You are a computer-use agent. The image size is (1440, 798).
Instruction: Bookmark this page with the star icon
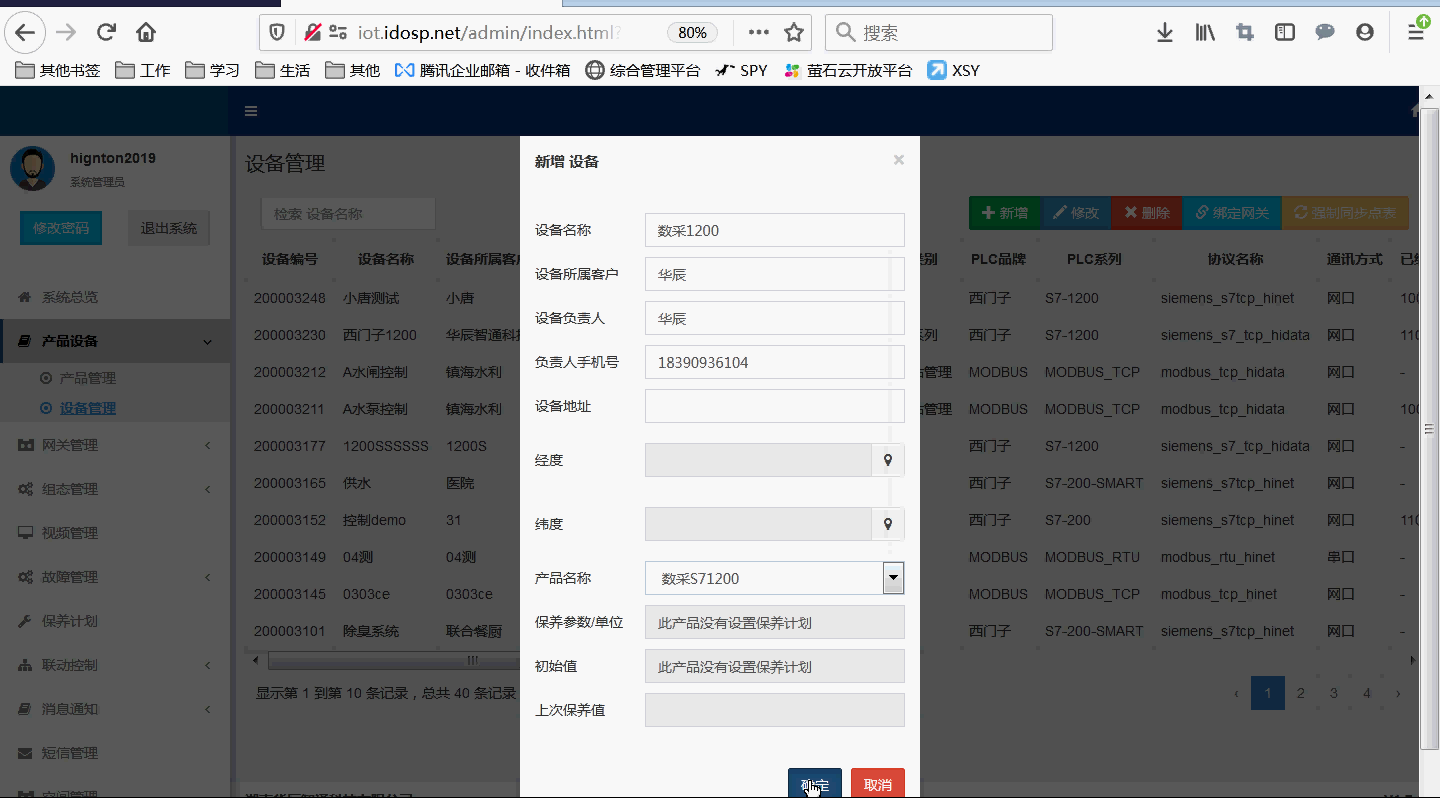794,32
